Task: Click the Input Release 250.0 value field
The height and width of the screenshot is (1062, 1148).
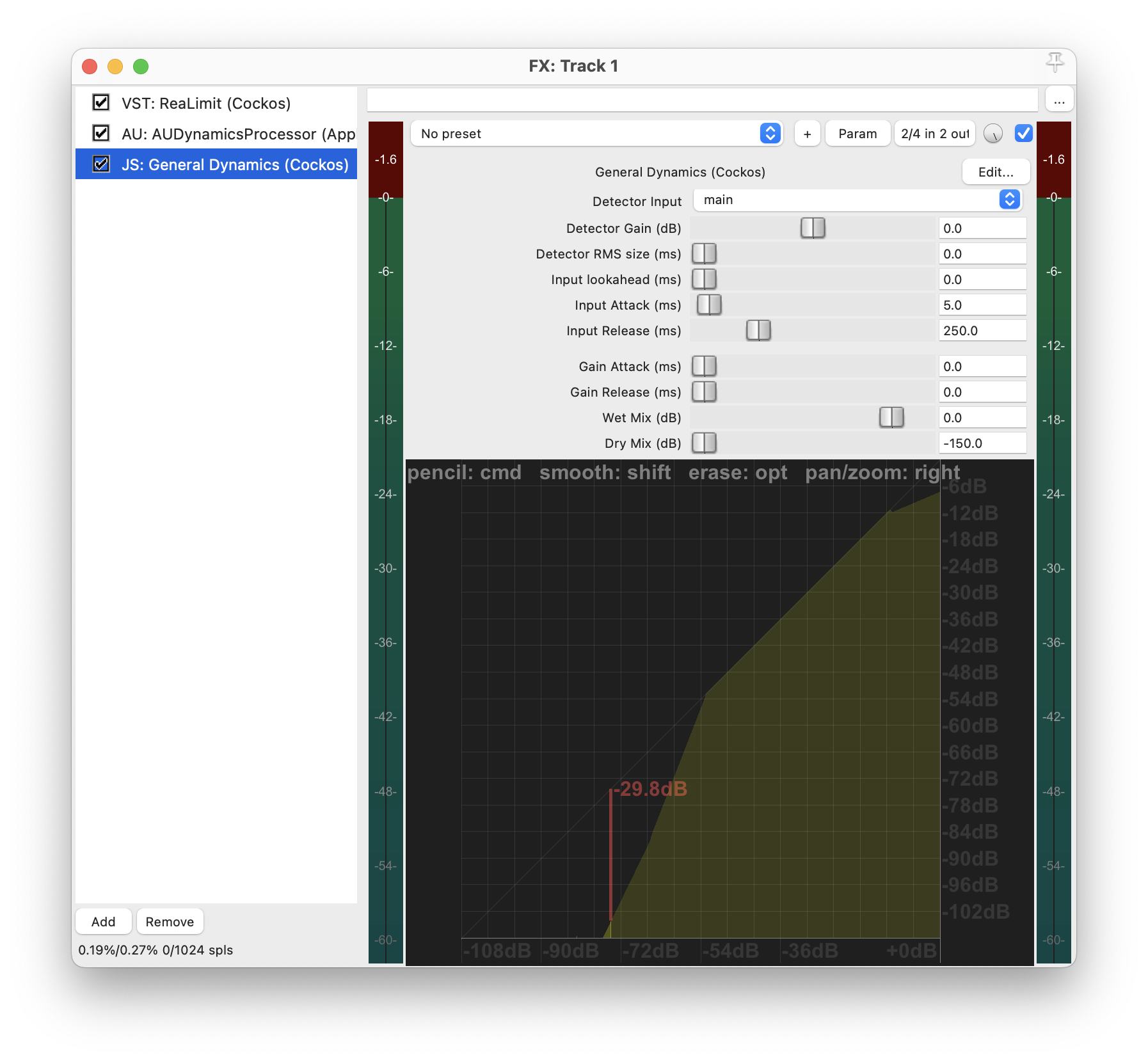Action: (982, 331)
